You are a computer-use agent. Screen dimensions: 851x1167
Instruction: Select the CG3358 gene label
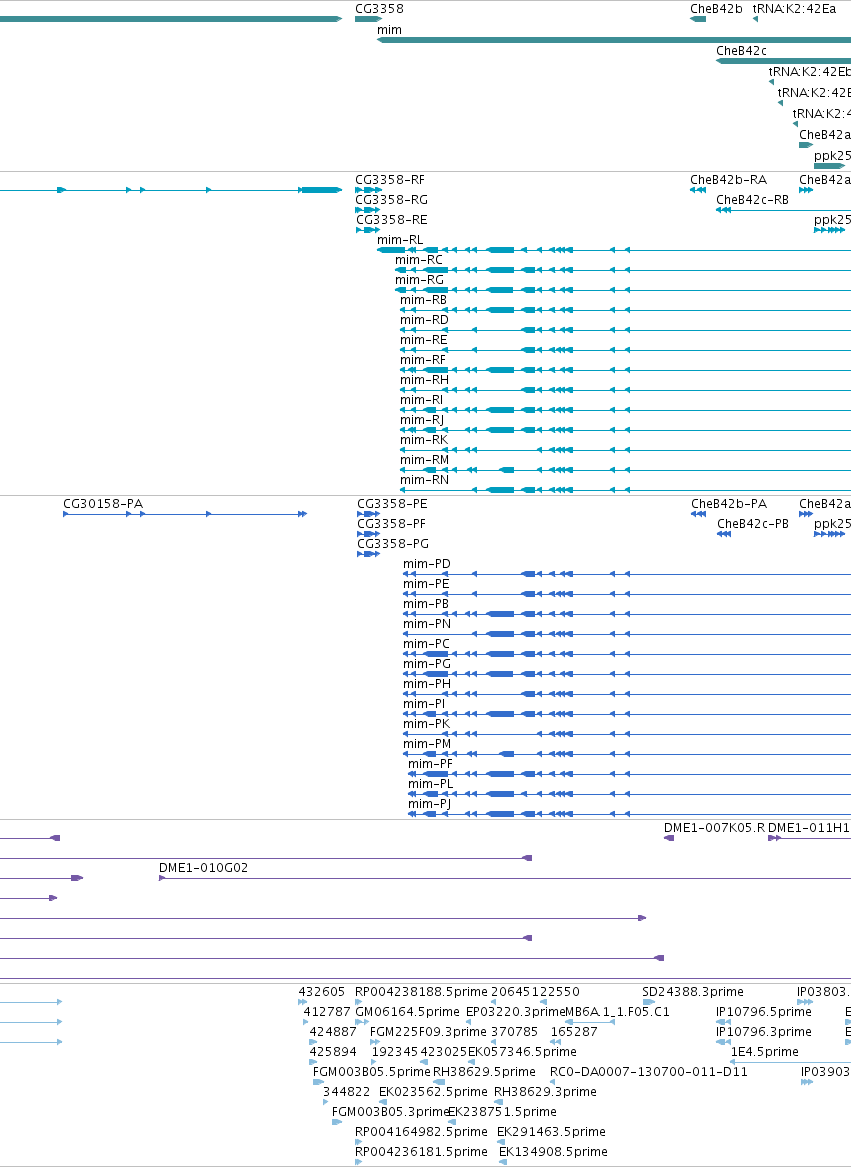coord(379,9)
